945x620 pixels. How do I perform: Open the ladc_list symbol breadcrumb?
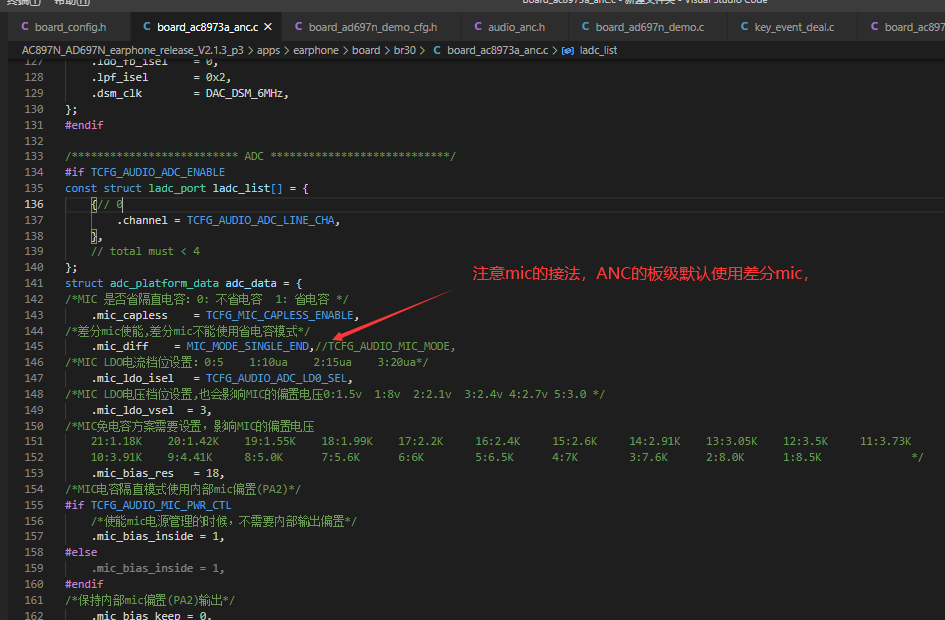click(x=598, y=50)
